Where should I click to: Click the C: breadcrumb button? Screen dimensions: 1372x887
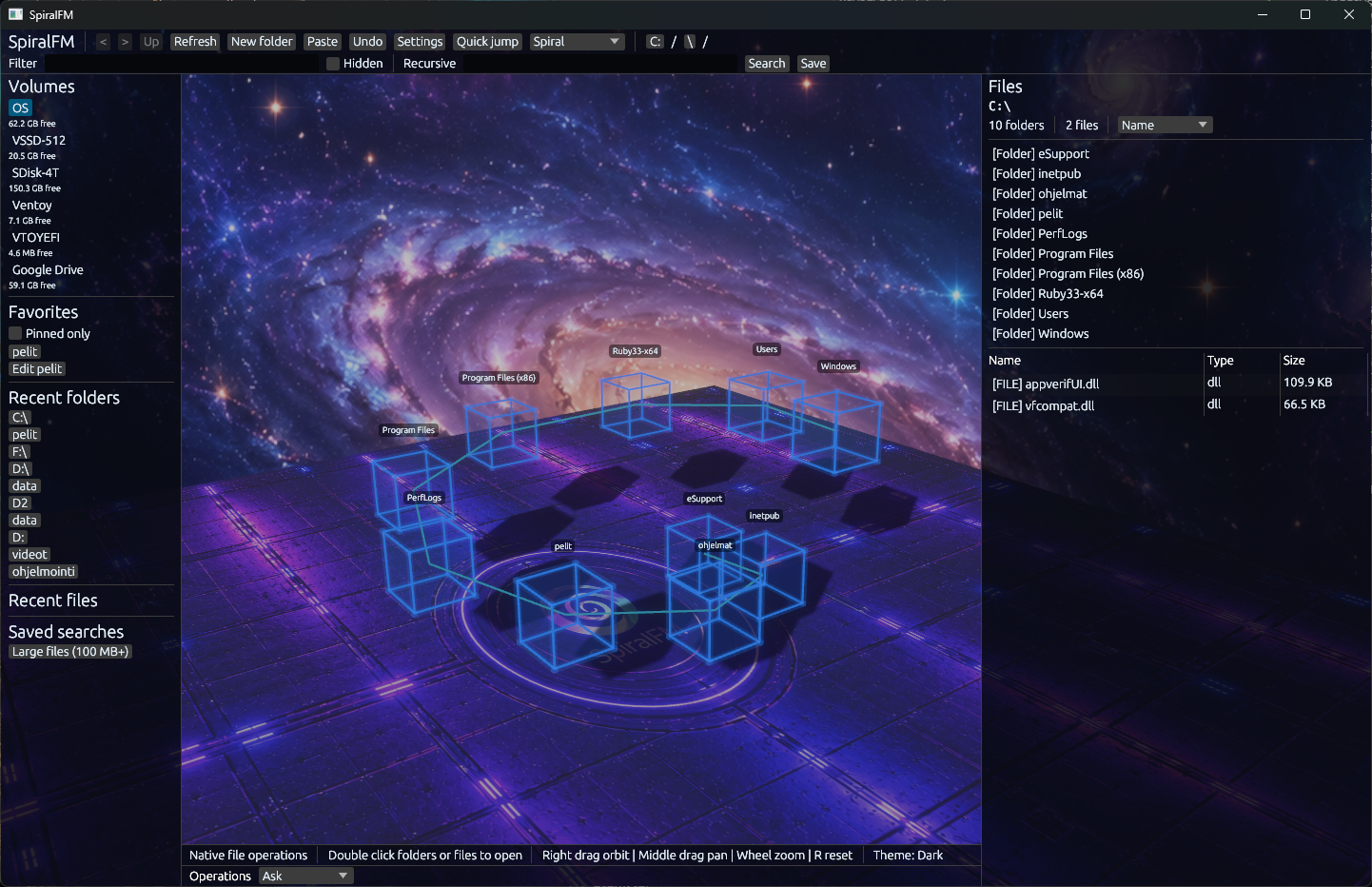[x=655, y=42]
